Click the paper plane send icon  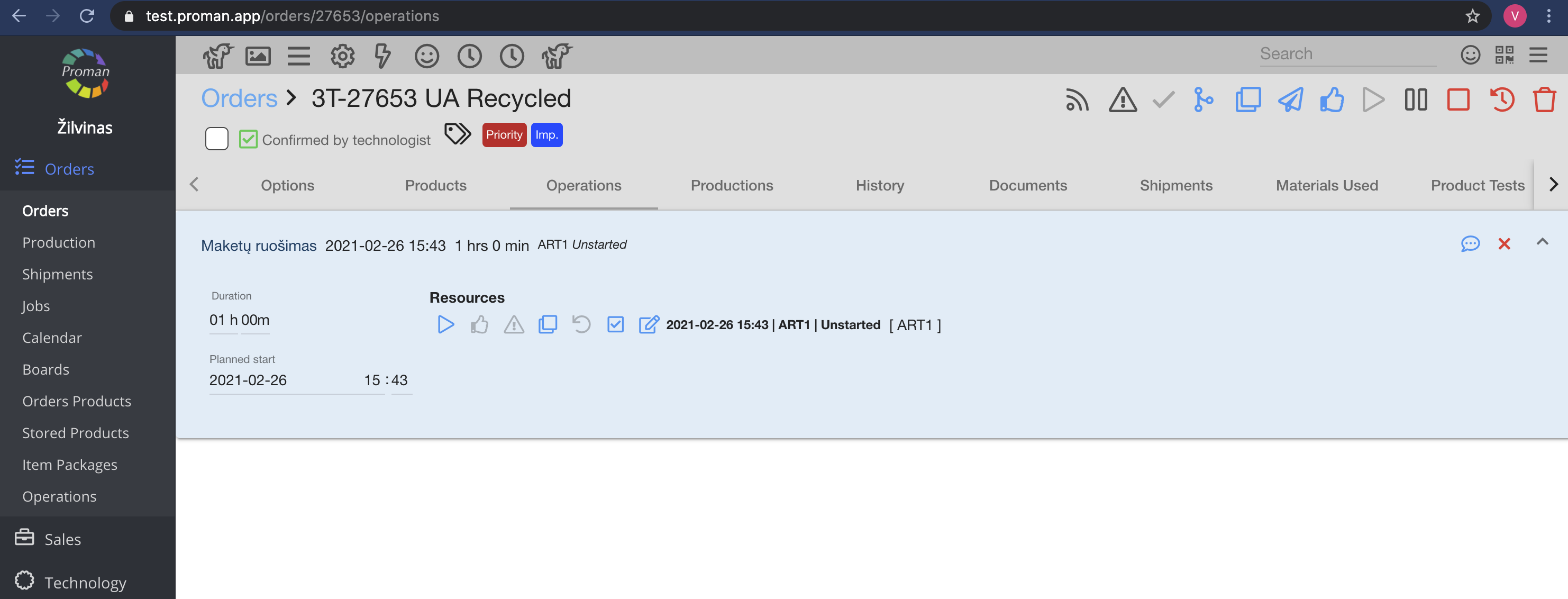1290,100
